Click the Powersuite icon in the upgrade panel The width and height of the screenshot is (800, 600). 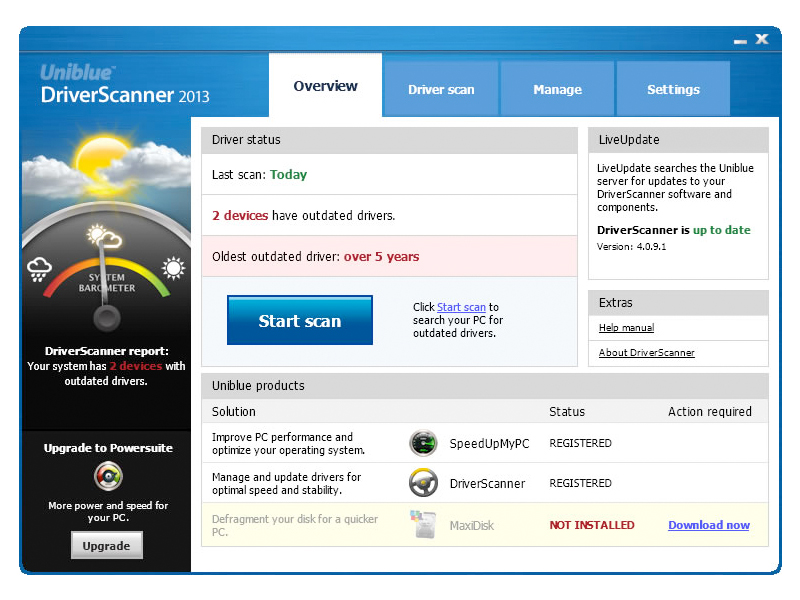pos(108,477)
